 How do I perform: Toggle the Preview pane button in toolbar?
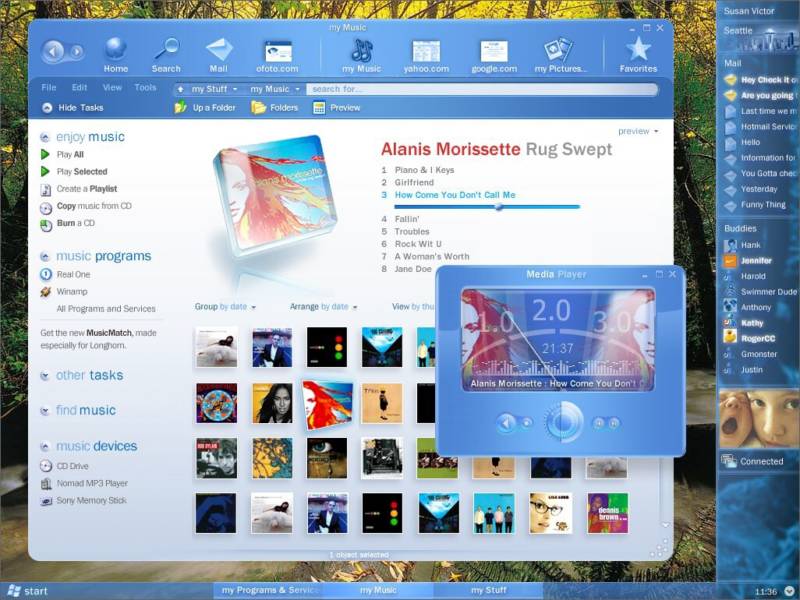[337, 108]
